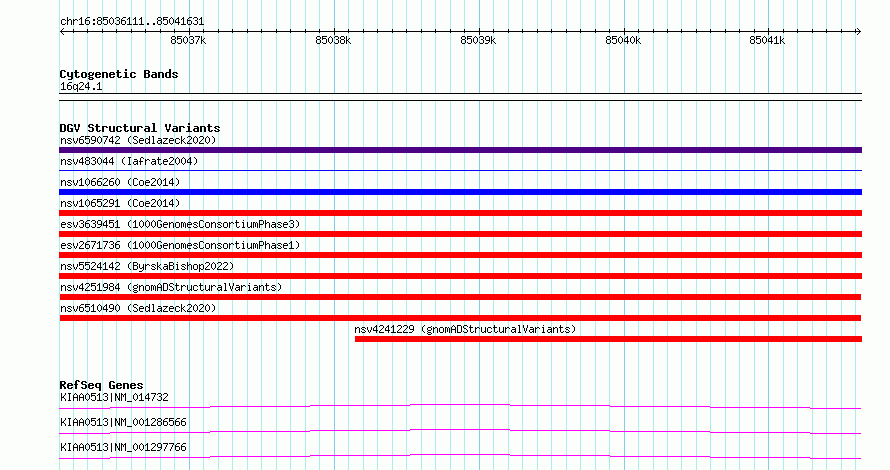Screen dimensions: 890x470
Task: Open transcript KIAA0513|NM_001297766 label
Action: (123, 447)
